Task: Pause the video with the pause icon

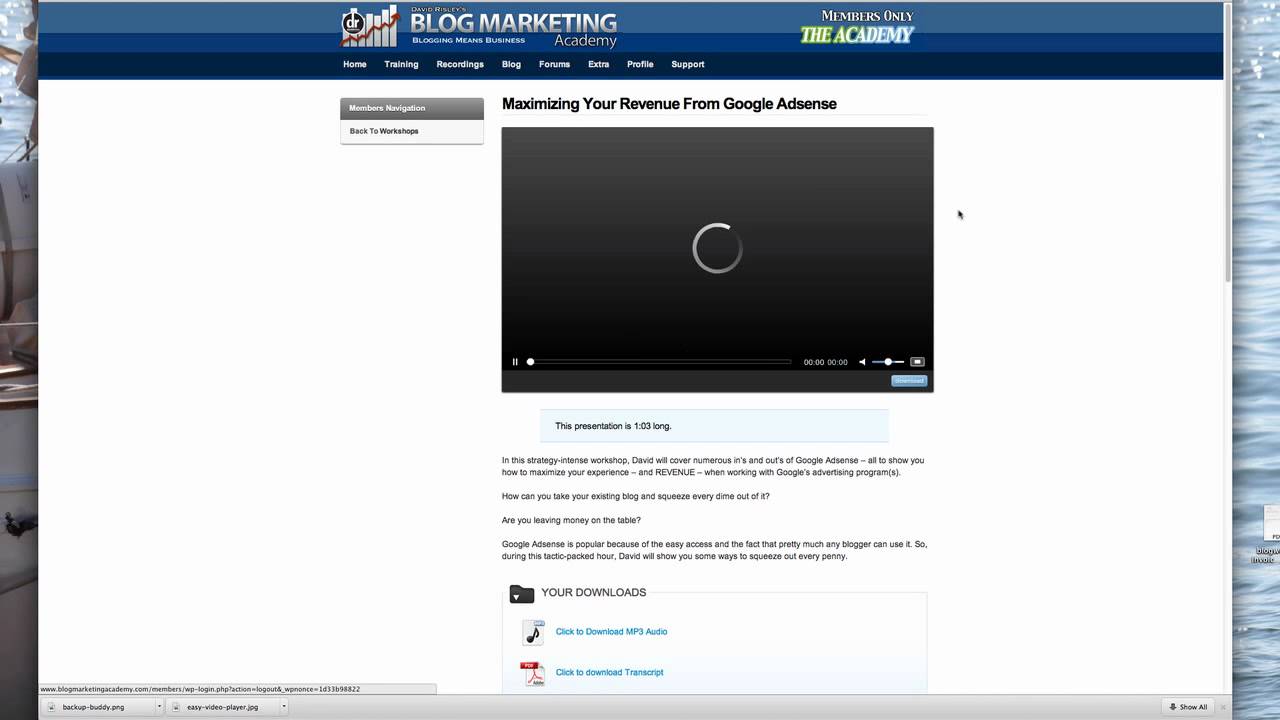Action: [515, 362]
